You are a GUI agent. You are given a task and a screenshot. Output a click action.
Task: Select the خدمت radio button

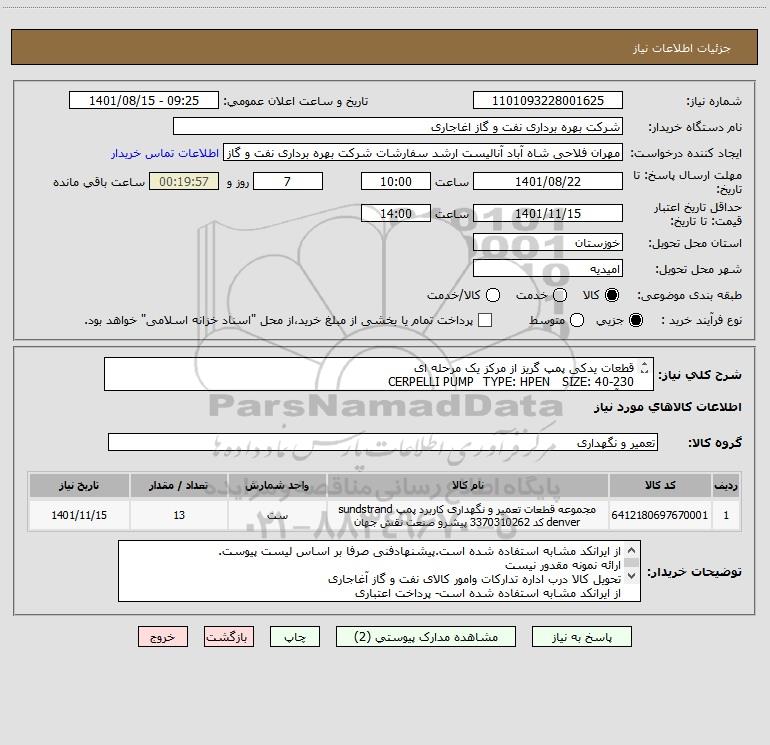560,295
